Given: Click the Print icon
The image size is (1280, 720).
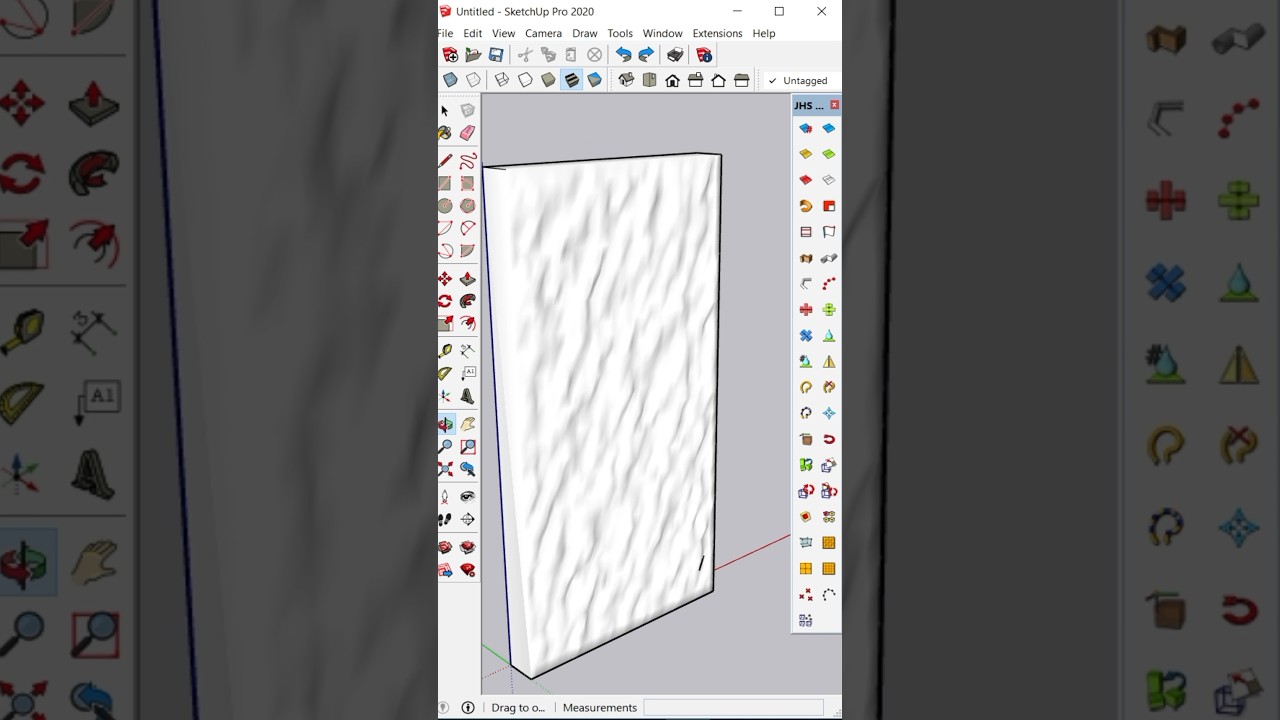Looking at the screenshot, I should click(675, 55).
